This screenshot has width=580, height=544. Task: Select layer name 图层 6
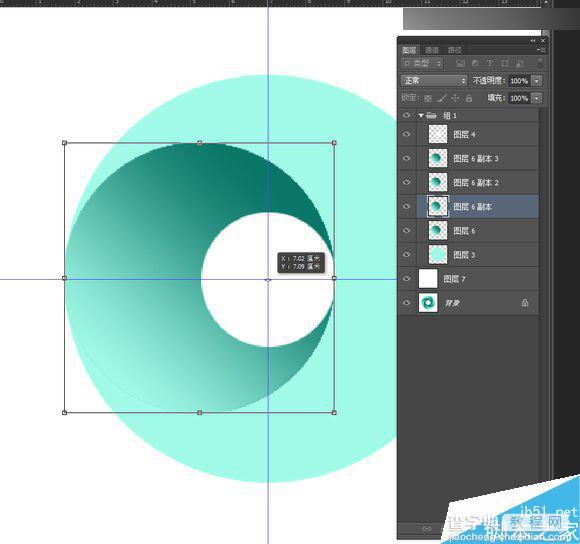[464, 231]
